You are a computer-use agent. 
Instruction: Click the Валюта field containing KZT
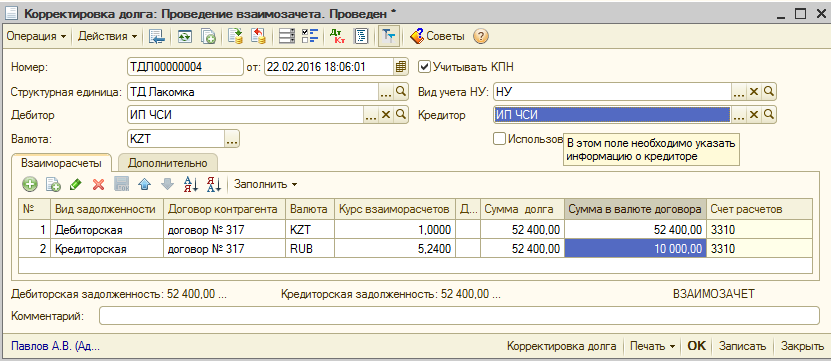tap(176, 139)
